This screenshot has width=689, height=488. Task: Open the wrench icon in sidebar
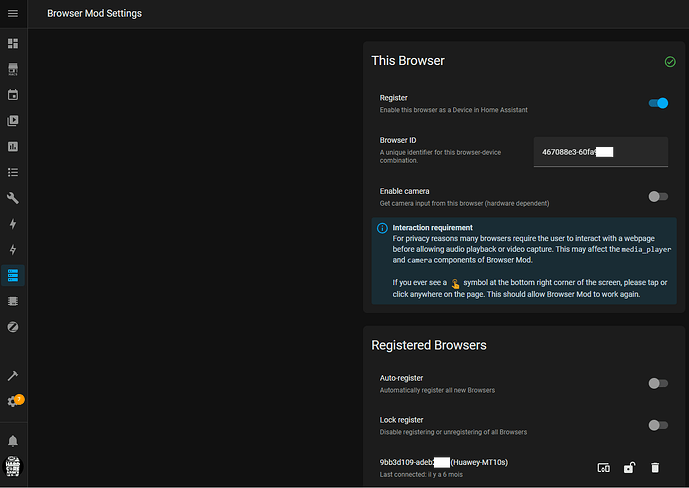tap(13, 198)
